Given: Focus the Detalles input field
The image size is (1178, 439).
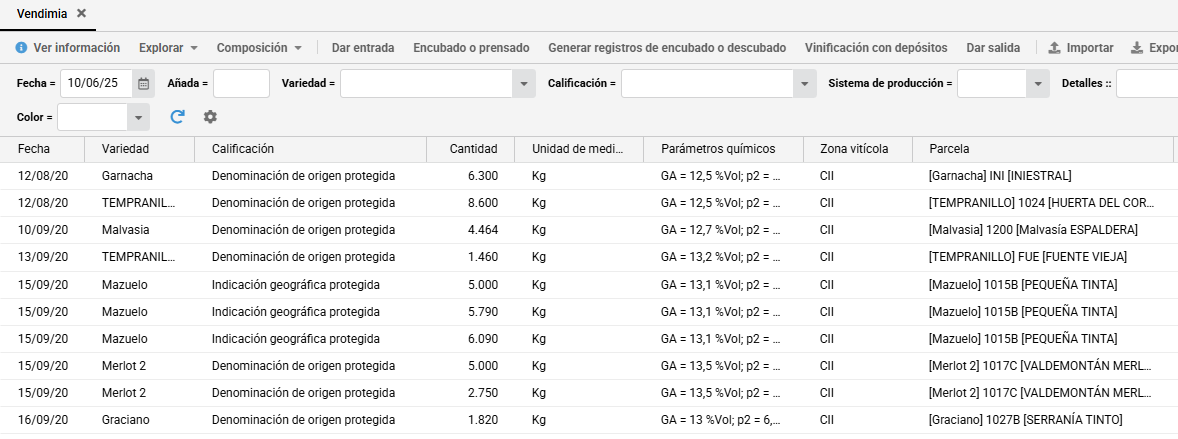Looking at the screenshot, I should (x=1146, y=83).
